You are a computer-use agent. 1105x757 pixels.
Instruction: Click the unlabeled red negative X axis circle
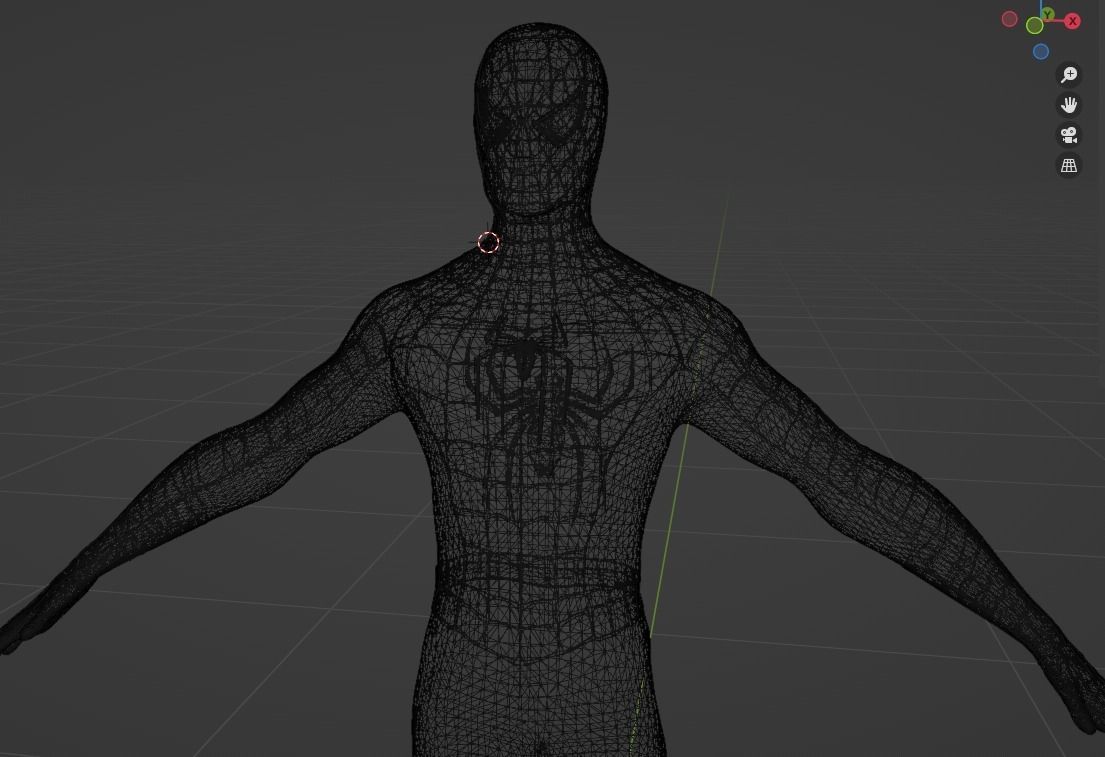(x=1010, y=19)
